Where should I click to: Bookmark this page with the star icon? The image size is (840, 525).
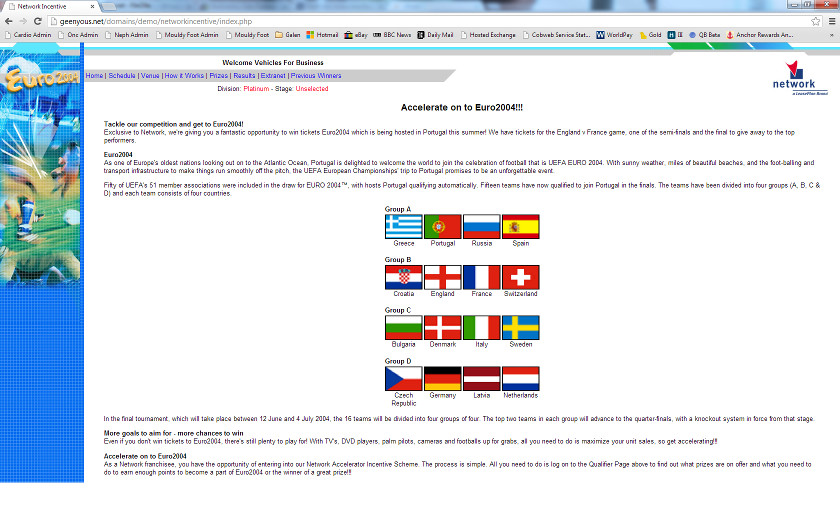815,21
